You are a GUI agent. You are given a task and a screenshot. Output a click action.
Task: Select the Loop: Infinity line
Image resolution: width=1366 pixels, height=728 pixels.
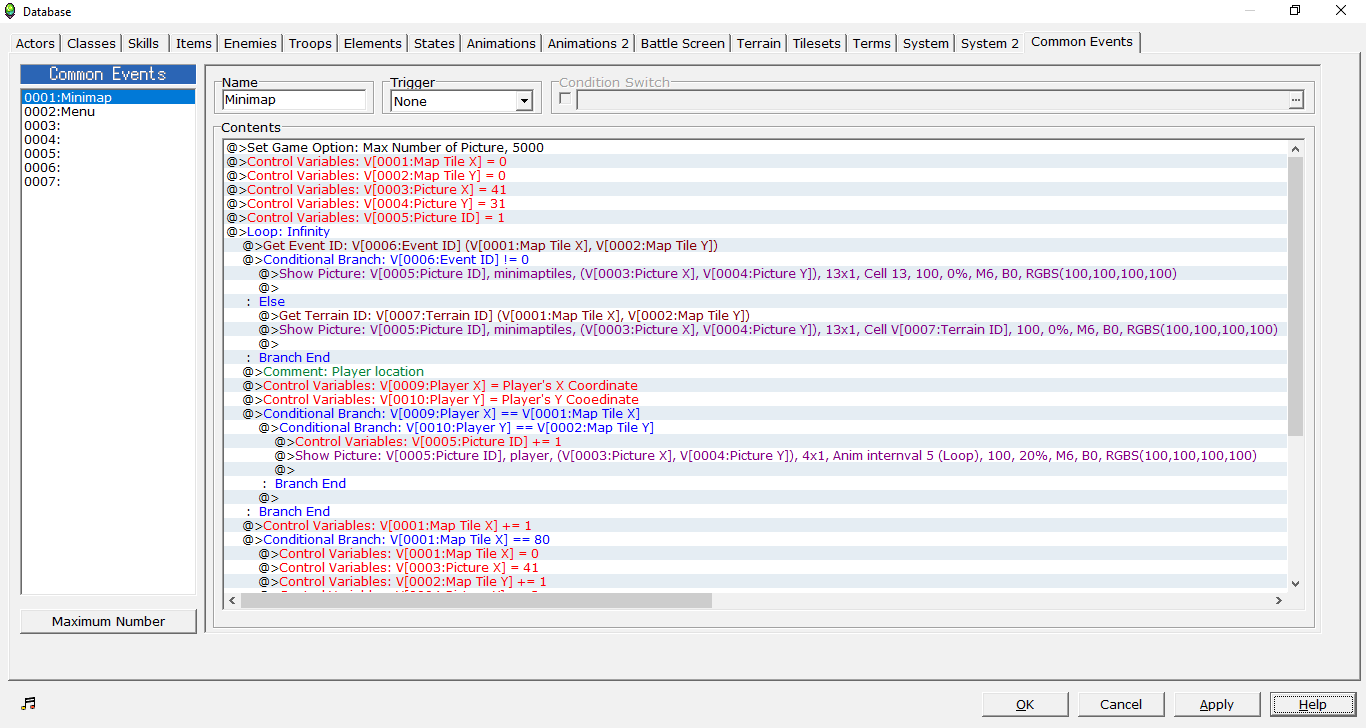click(756, 231)
